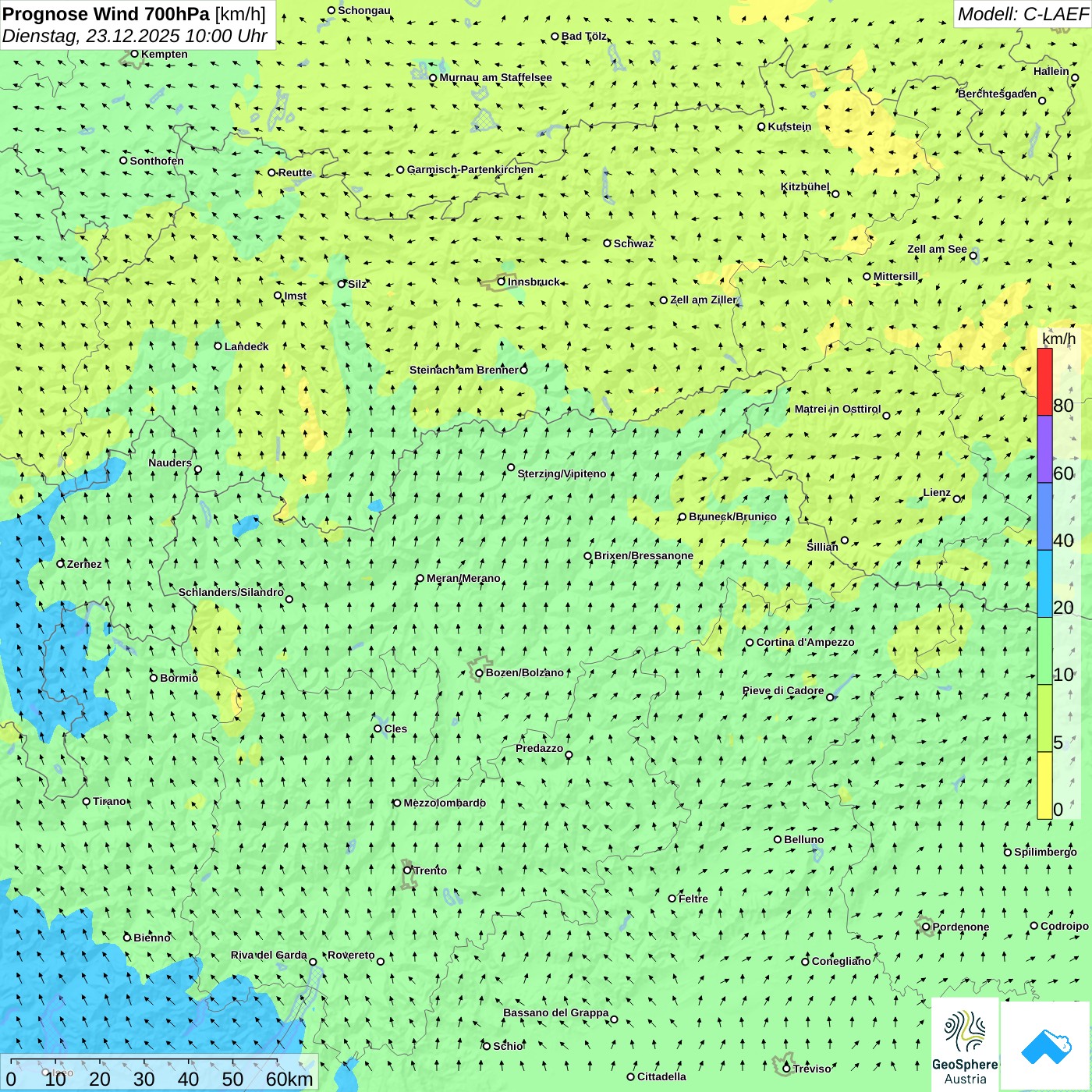Click the date 'Dienstag, 23.12.2025 10:00 Uhr'
Image resolution: width=1092 pixels, height=1092 pixels.
point(134,36)
